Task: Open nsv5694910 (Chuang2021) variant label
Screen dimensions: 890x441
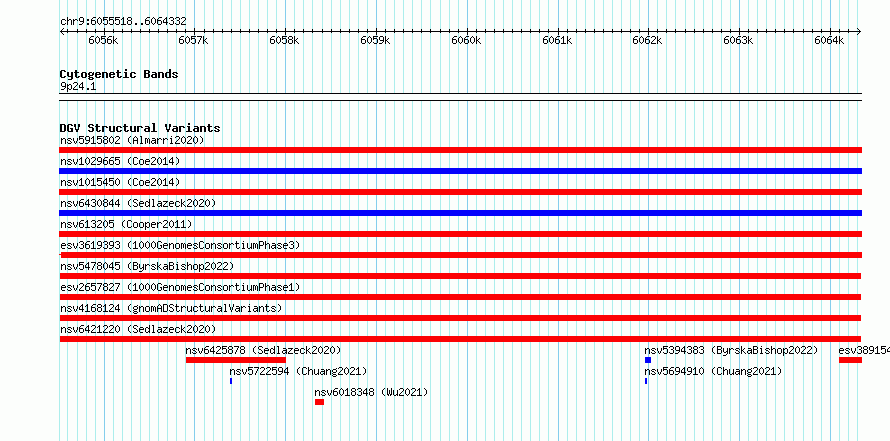Action: (713, 371)
